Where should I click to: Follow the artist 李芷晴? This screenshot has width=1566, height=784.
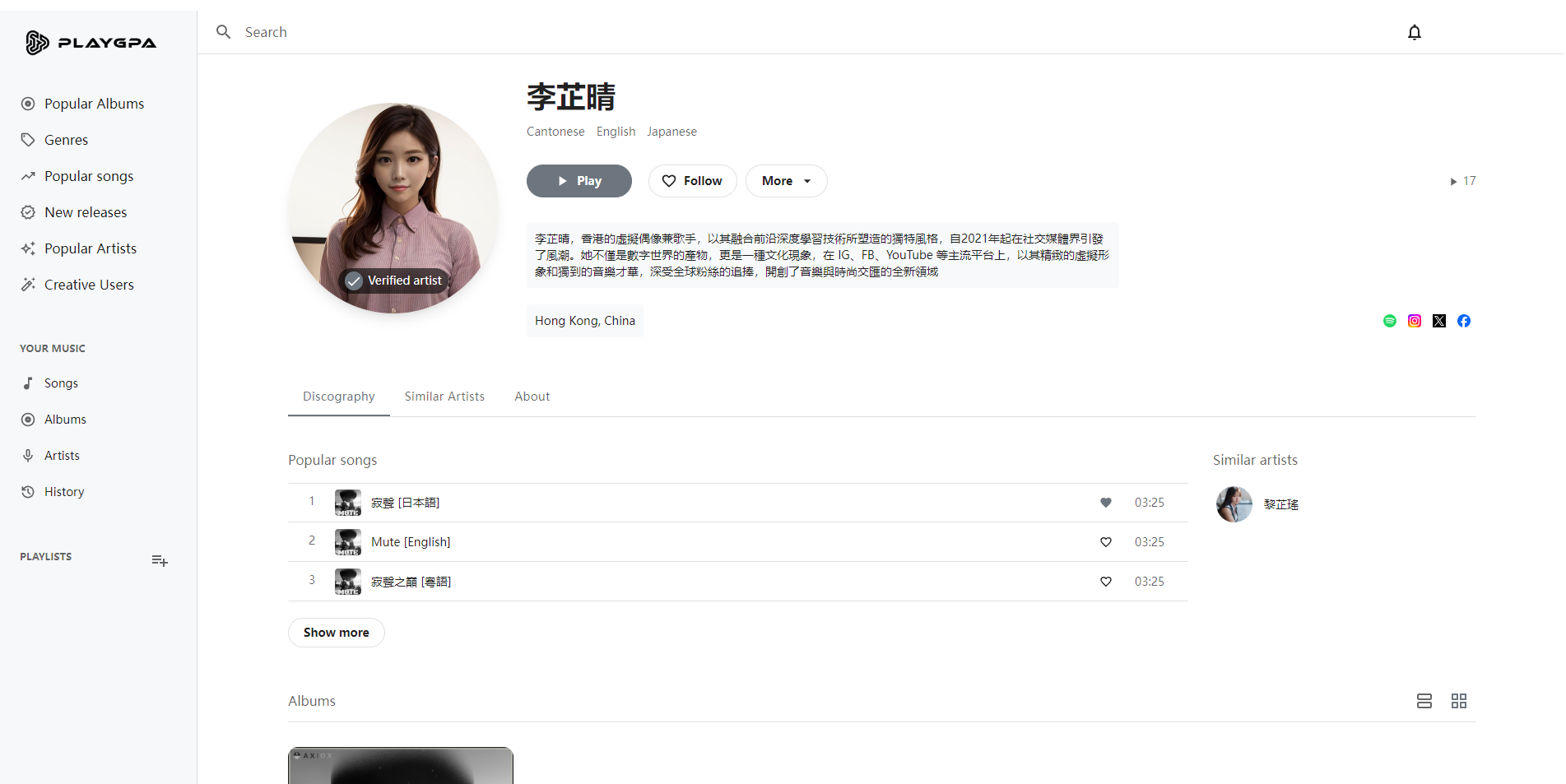[x=692, y=181]
